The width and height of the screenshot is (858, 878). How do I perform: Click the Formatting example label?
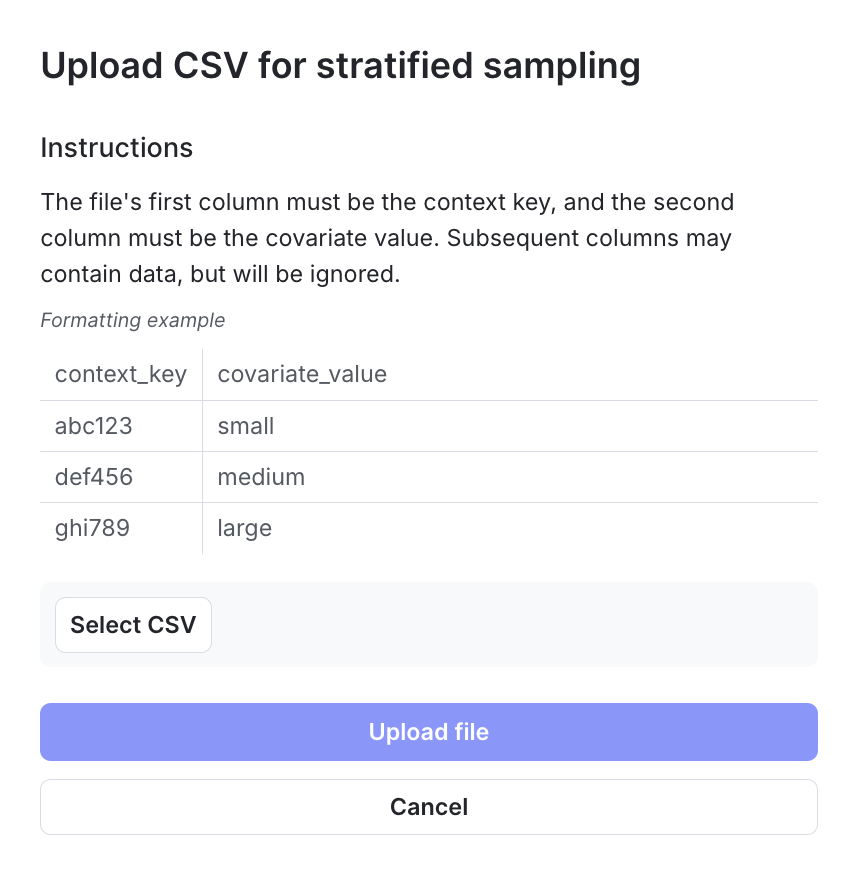(132, 320)
